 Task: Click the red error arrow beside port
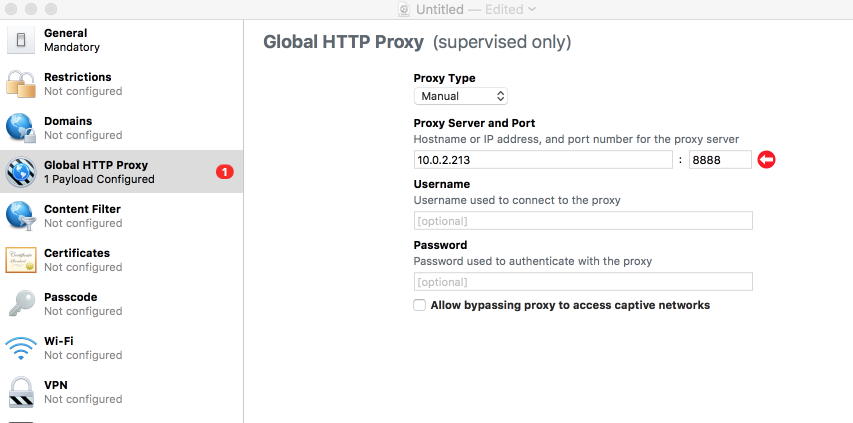point(767,160)
